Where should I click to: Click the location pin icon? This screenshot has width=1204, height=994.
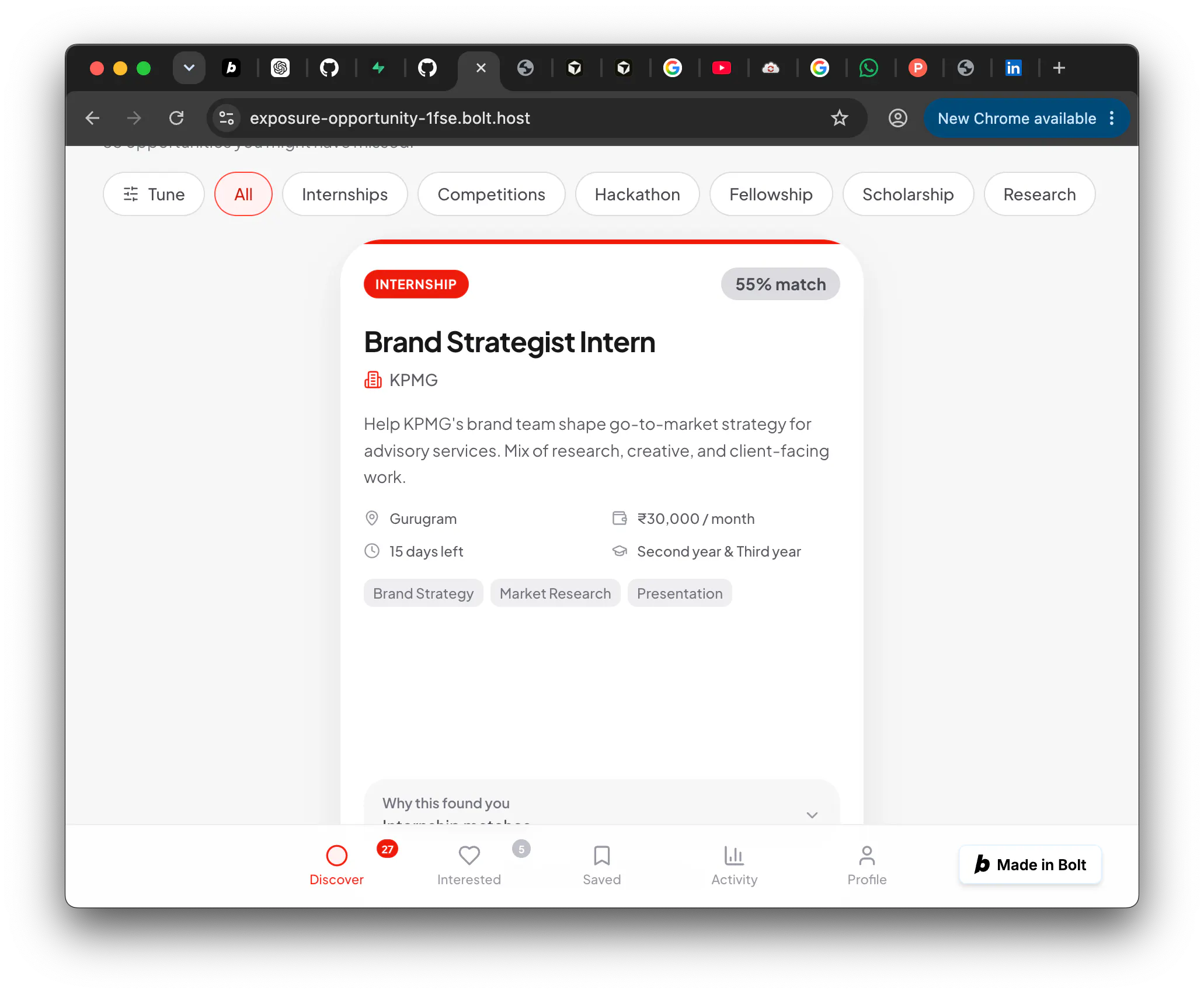coord(372,519)
